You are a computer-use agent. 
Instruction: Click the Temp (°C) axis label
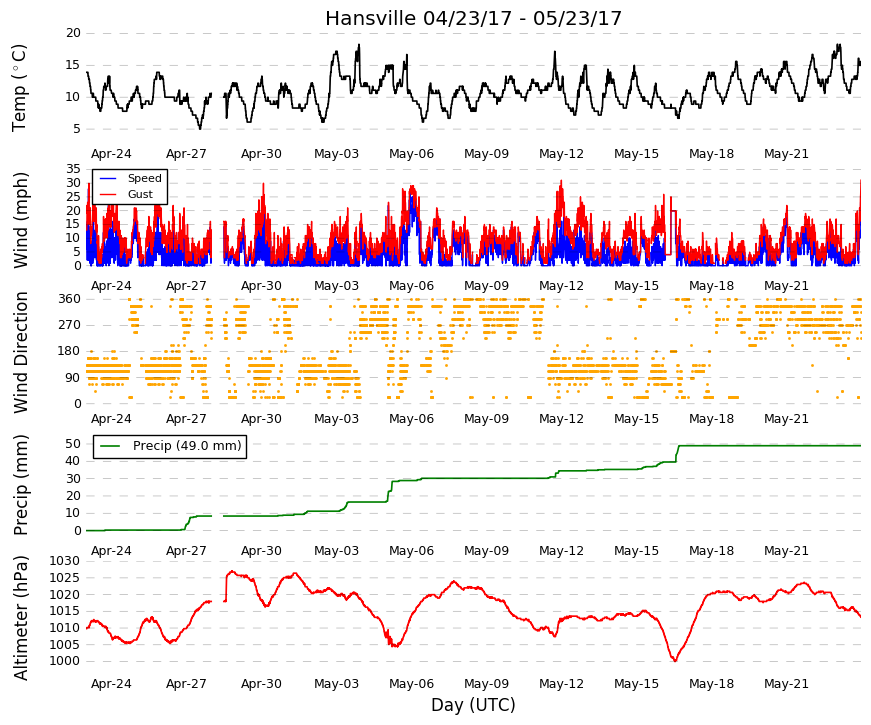pyautogui.click(x=19, y=88)
